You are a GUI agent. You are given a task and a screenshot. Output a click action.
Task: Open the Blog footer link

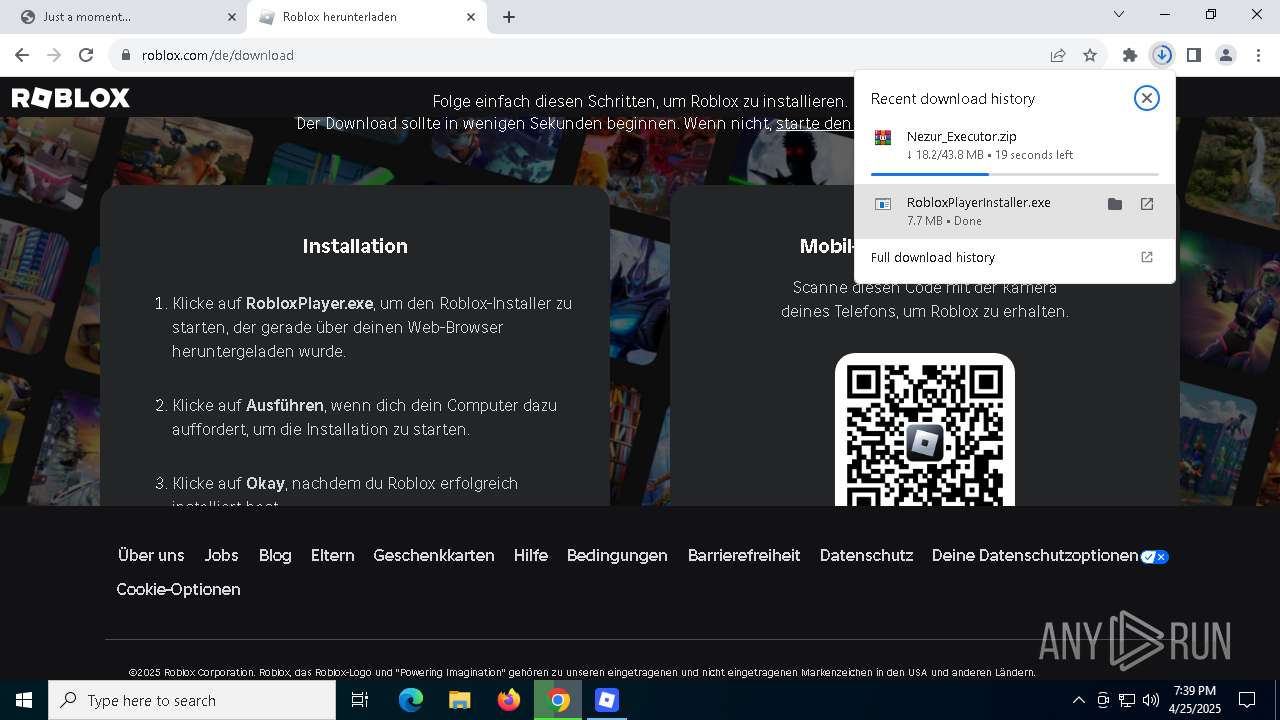(x=275, y=556)
